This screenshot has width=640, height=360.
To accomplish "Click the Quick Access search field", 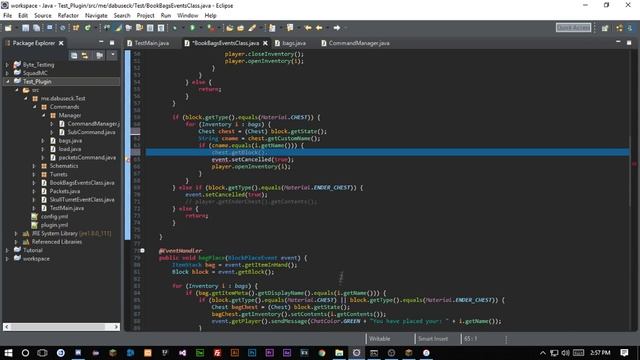I will click(x=573, y=27).
